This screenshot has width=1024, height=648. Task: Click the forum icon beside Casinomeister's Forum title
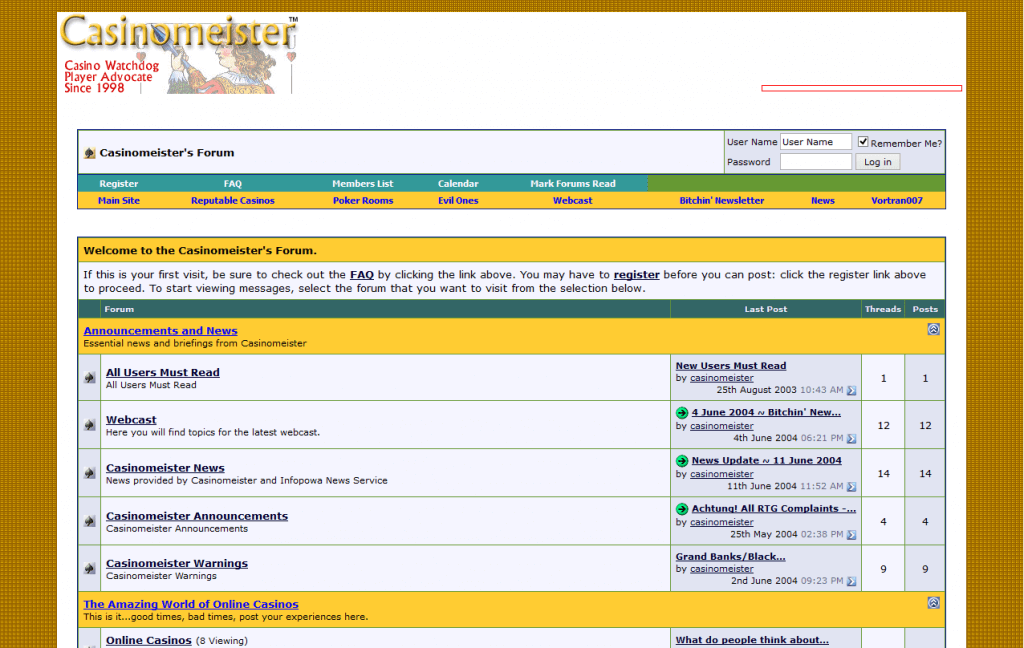click(x=89, y=153)
